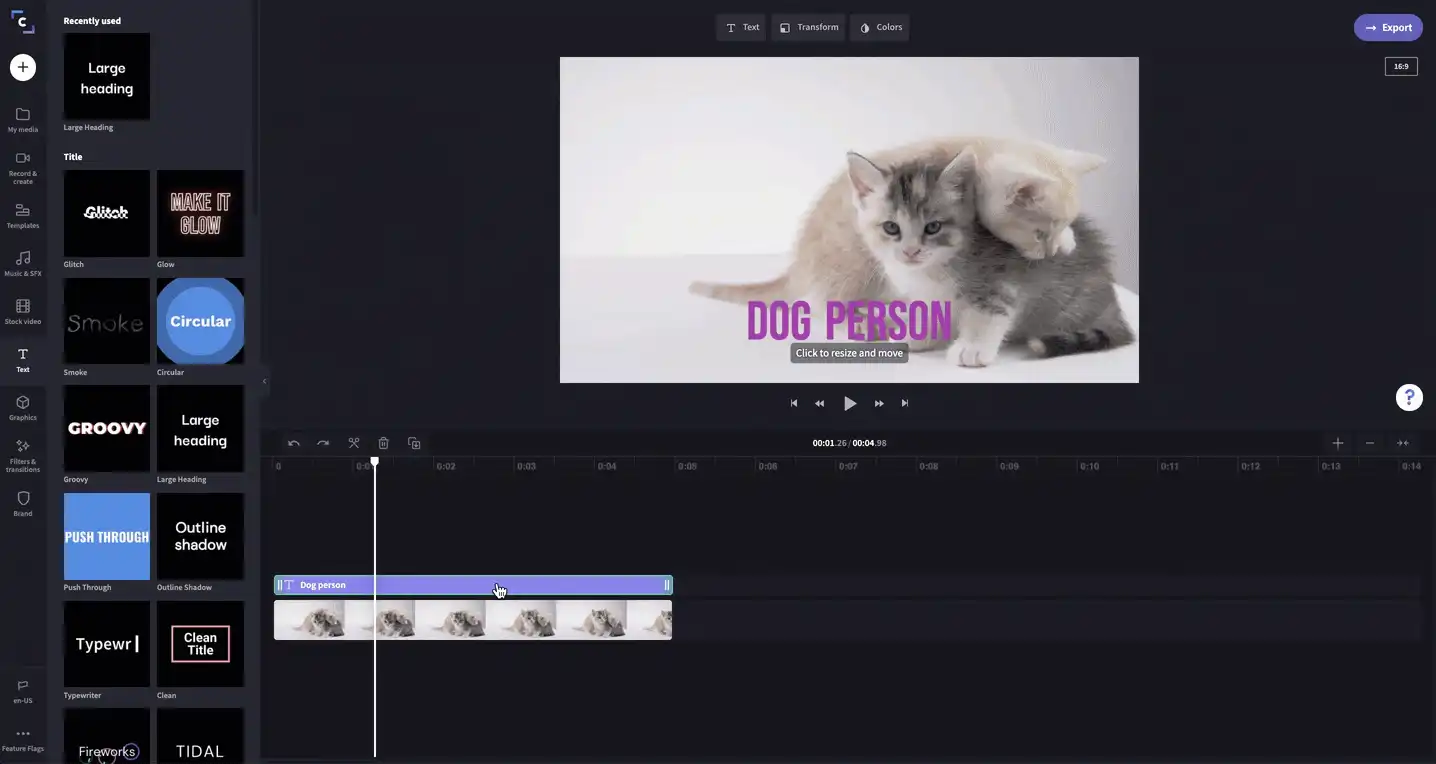This screenshot has width=1436, height=764.
Task: Choose the Clean Title style
Action: coord(200,644)
